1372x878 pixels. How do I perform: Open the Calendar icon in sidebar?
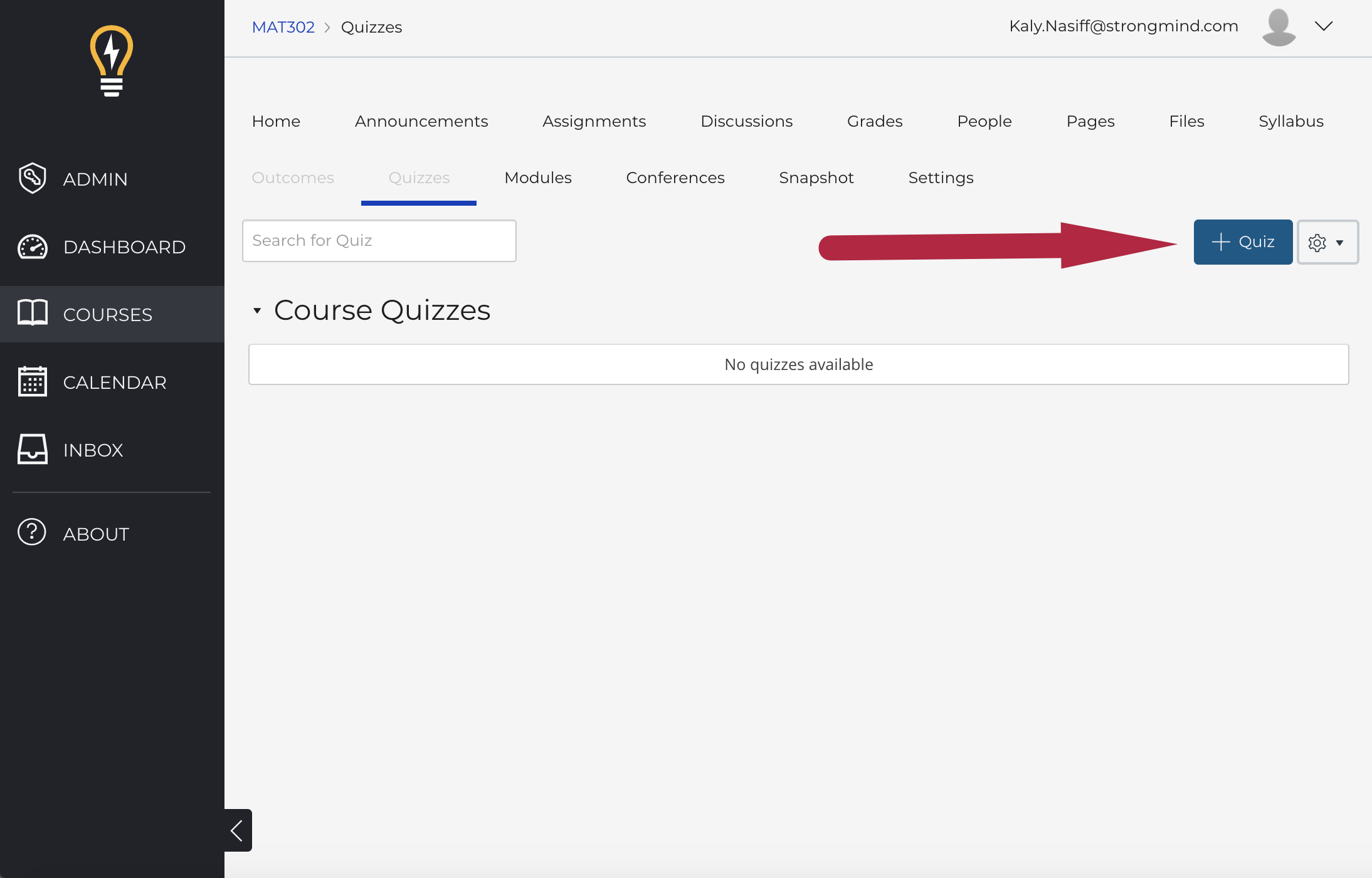[x=33, y=381]
